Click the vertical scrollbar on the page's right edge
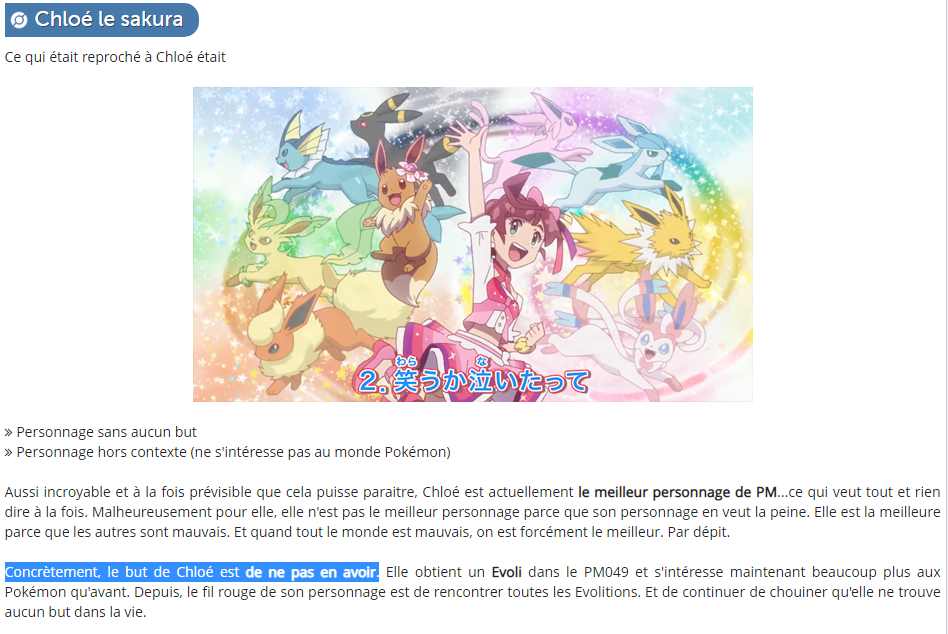Screen dimensions: 948x634 pos(945,317)
